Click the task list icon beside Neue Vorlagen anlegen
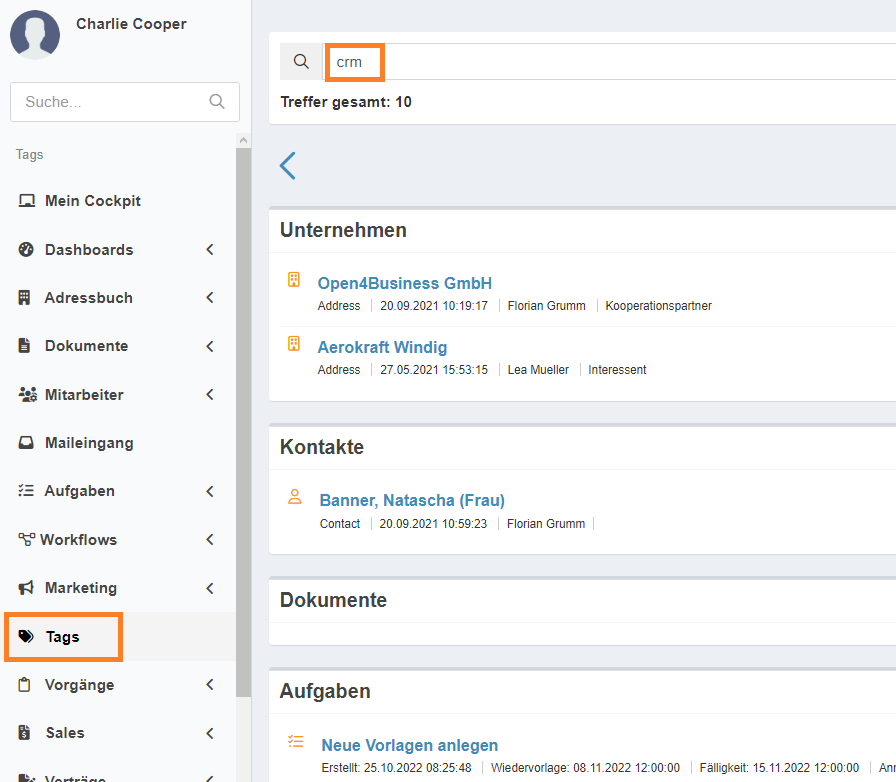The height and width of the screenshot is (782, 896). pos(295,741)
